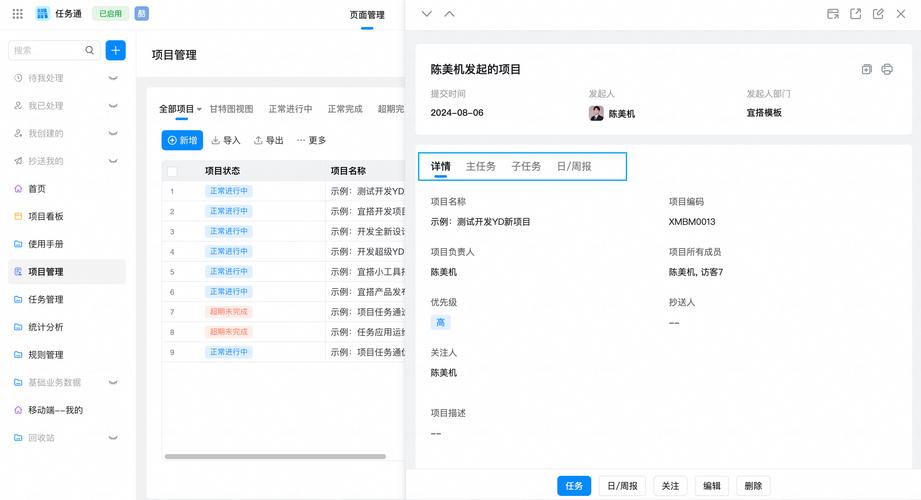Click row 8 超期未完成 status tag
Viewport: 921px width, 500px height.
click(x=228, y=332)
